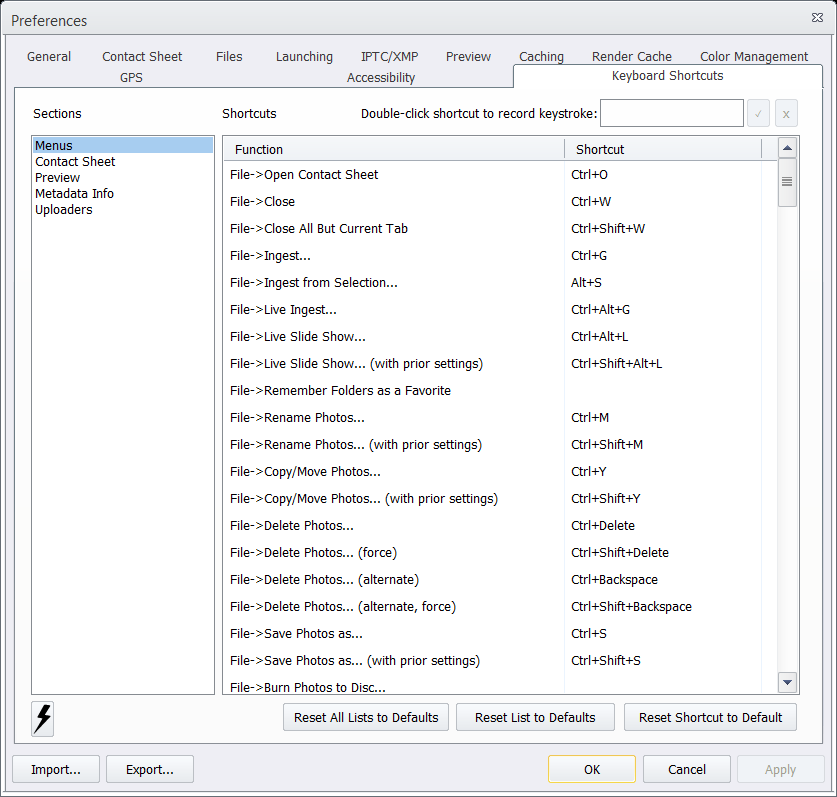Select Metadata Info section
Image resolution: width=837 pixels, height=797 pixels.
click(x=123, y=193)
